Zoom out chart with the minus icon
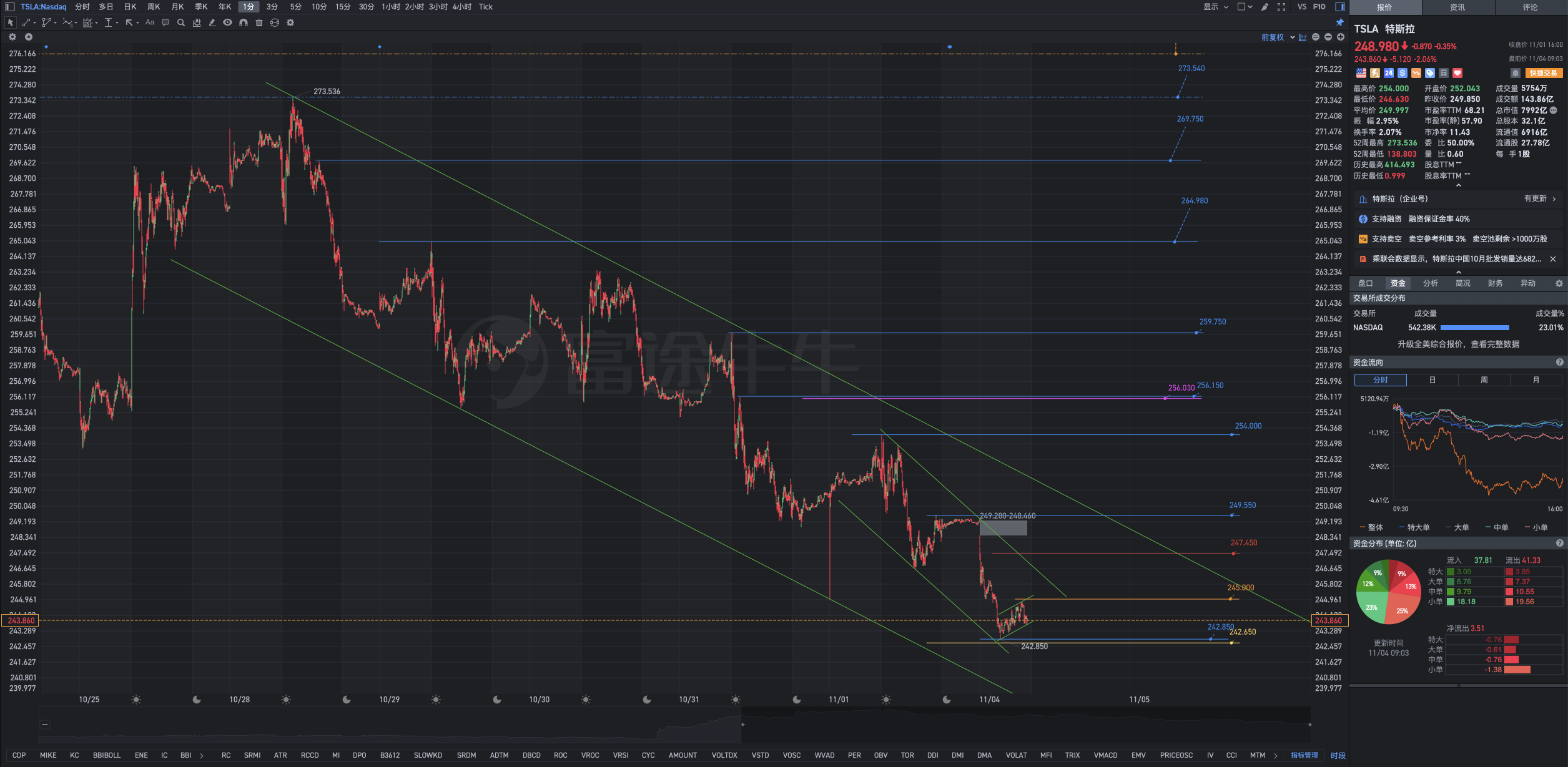This screenshot has width=1568, height=767. (1328, 37)
